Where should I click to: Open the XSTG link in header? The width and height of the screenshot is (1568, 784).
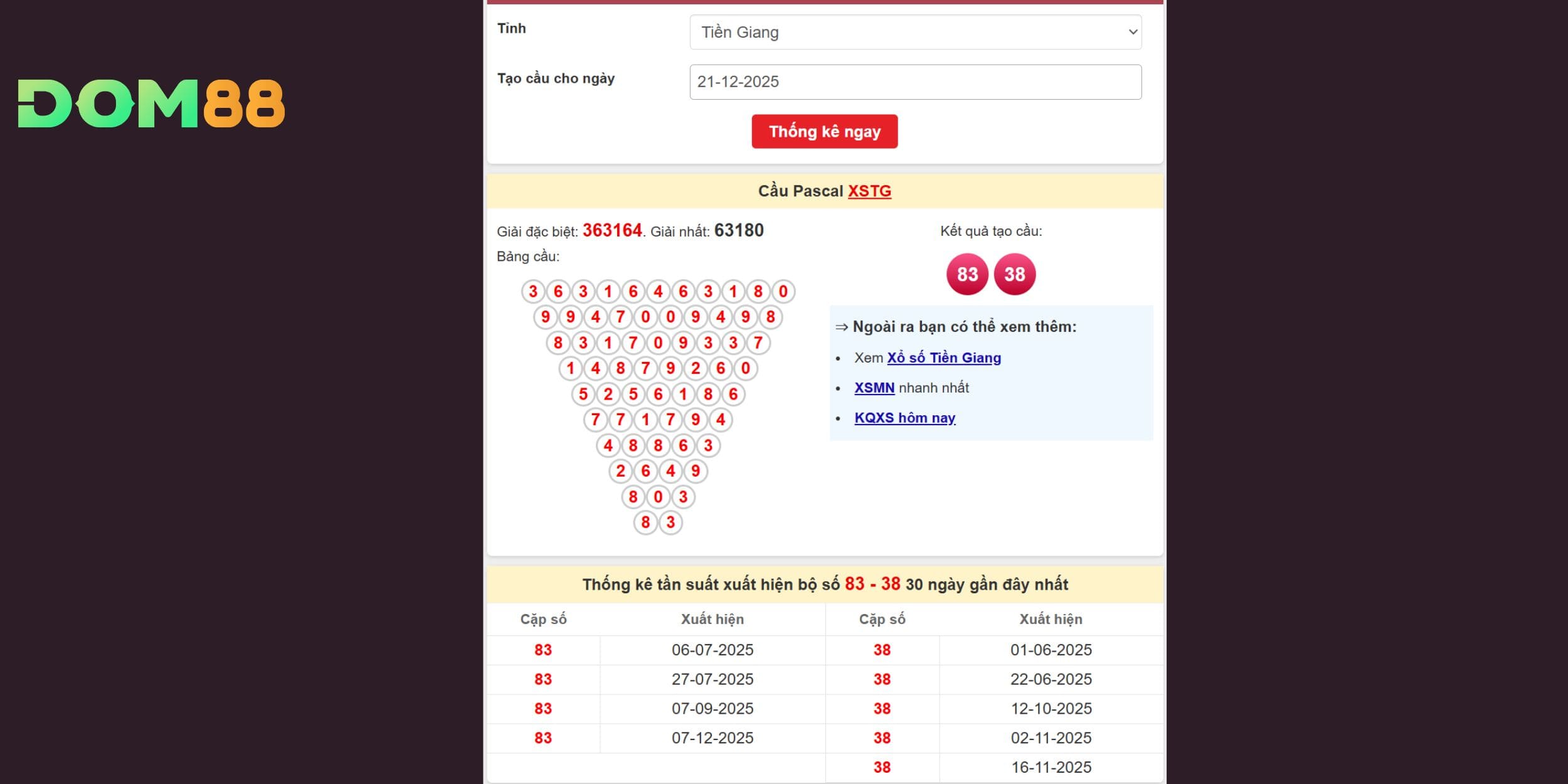tap(869, 191)
